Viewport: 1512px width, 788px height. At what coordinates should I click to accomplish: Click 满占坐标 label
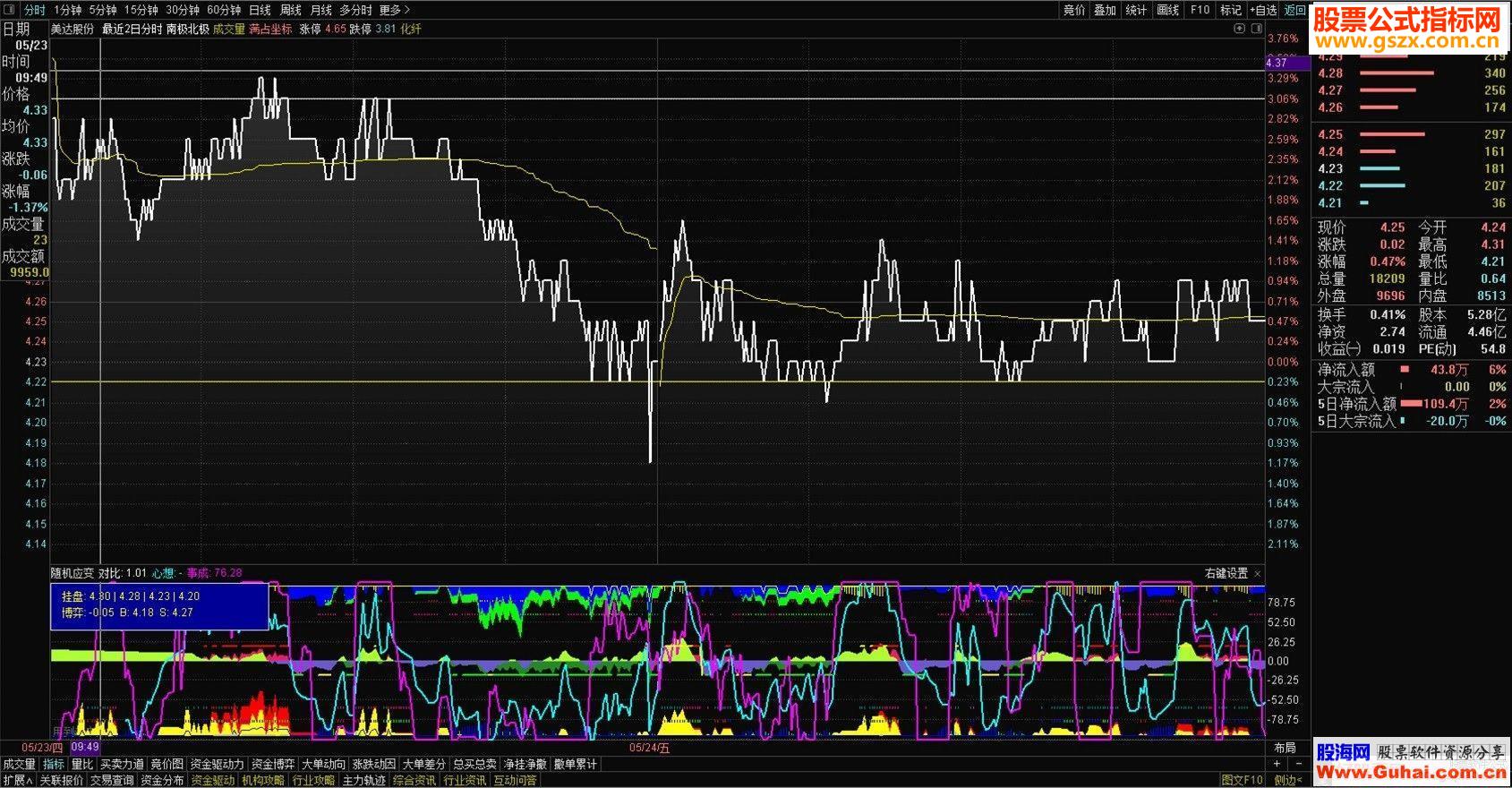tap(270, 29)
